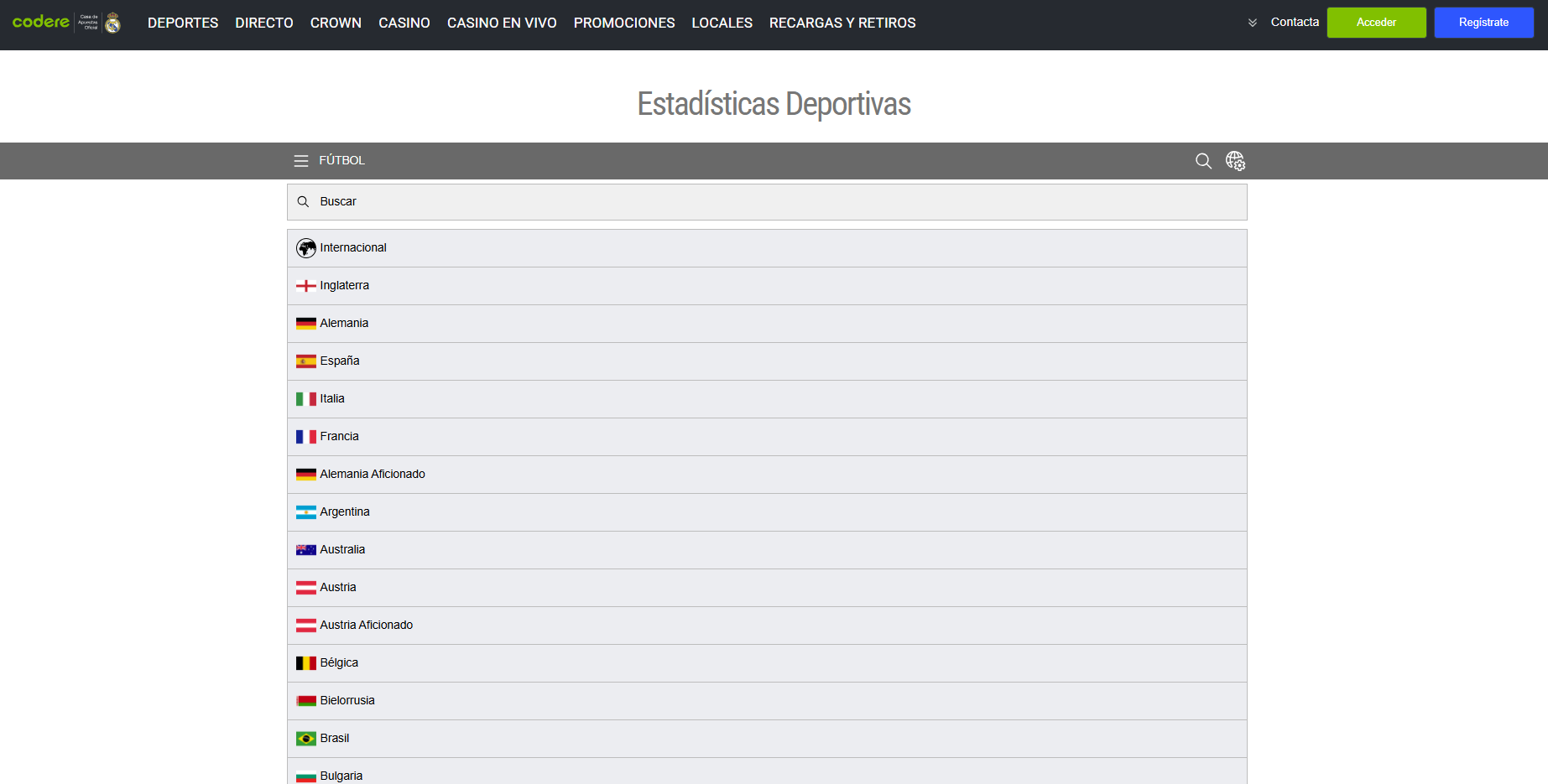Go to the CASINO EN VIVO section
Image resolution: width=1548 pixels, height=784 pixels.
(502, 23)
